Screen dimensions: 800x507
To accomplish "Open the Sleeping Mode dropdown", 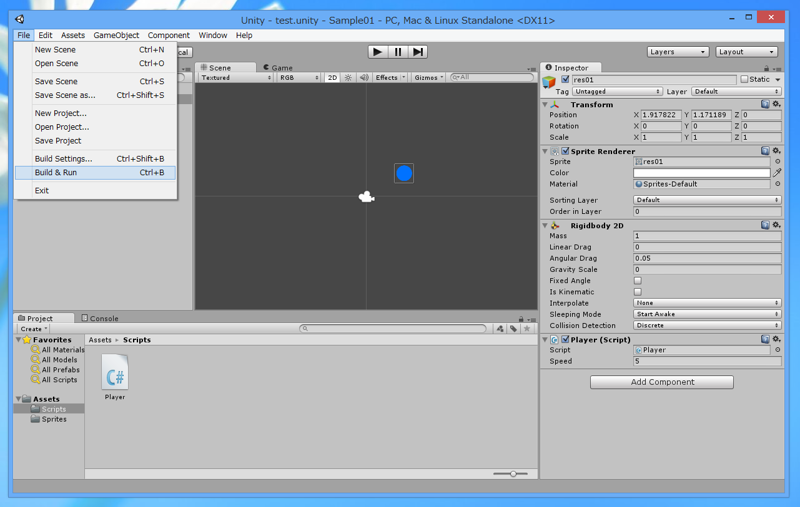I will pyautogui.click(x=707, y=314).
